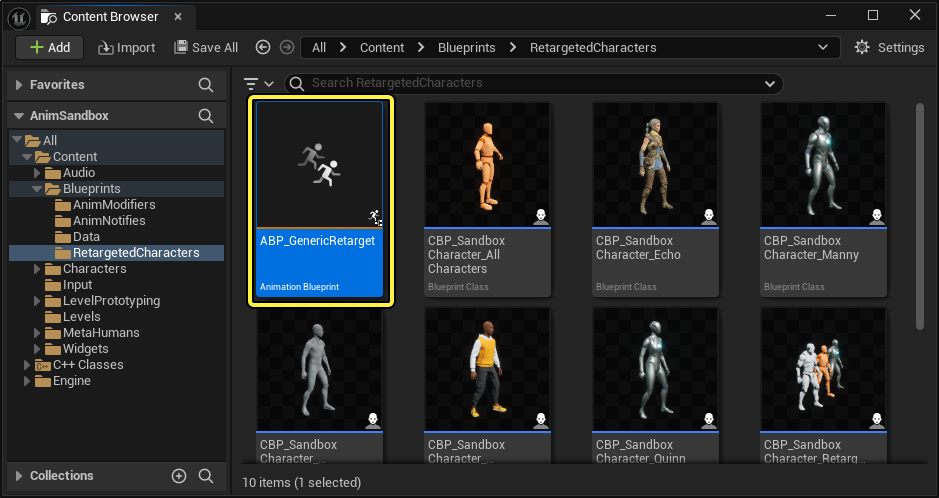Expand the Audio folder arrow
This screenshot has height=498, width=939.
point(37,173)
